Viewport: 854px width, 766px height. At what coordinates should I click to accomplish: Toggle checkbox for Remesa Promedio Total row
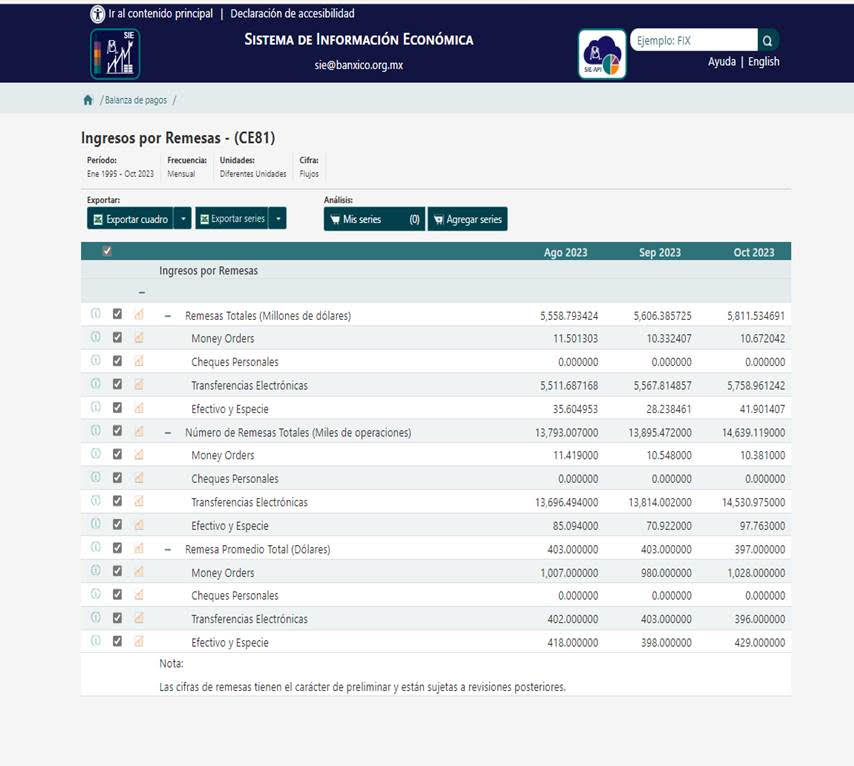point(117,548)
